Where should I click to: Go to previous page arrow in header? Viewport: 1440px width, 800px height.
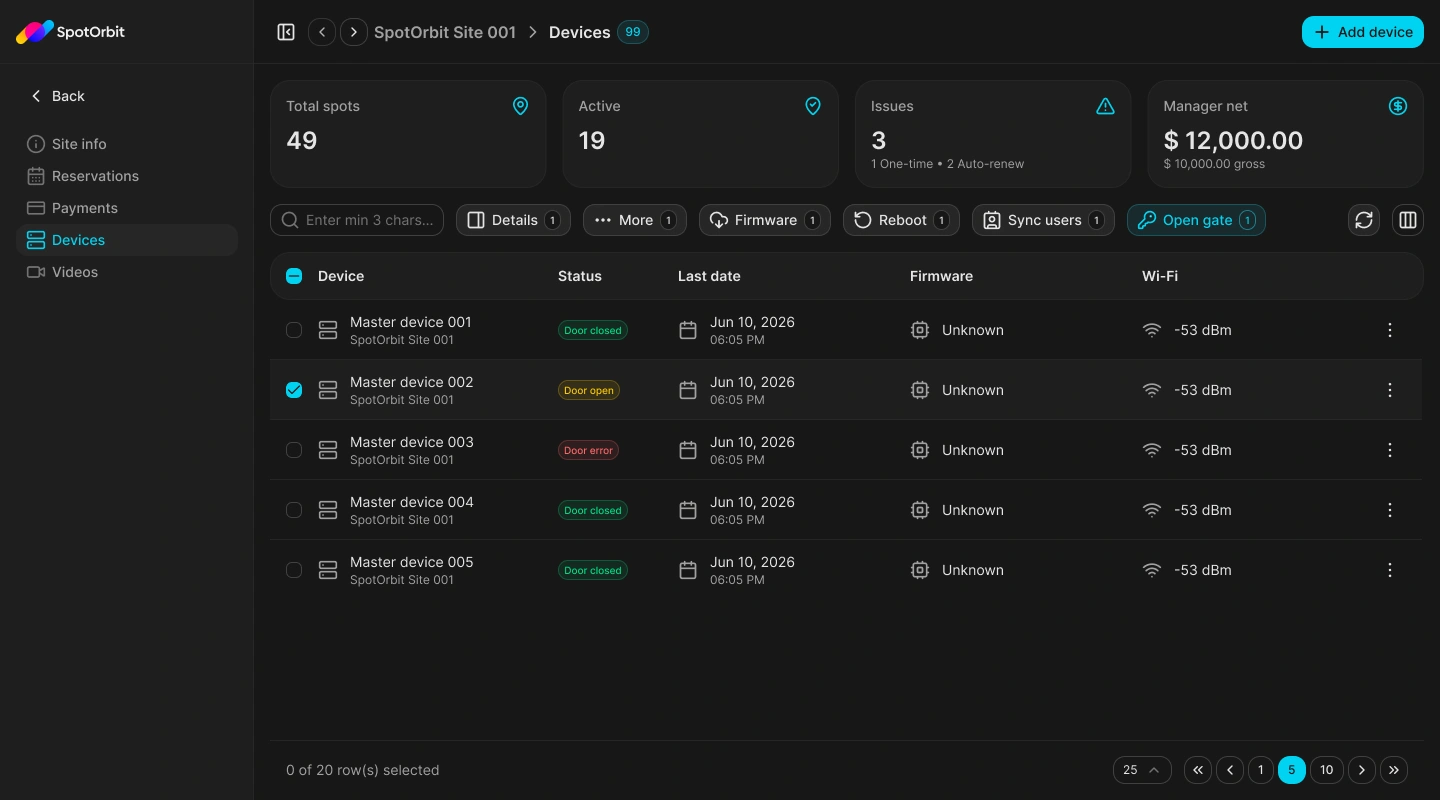[322, 32]
